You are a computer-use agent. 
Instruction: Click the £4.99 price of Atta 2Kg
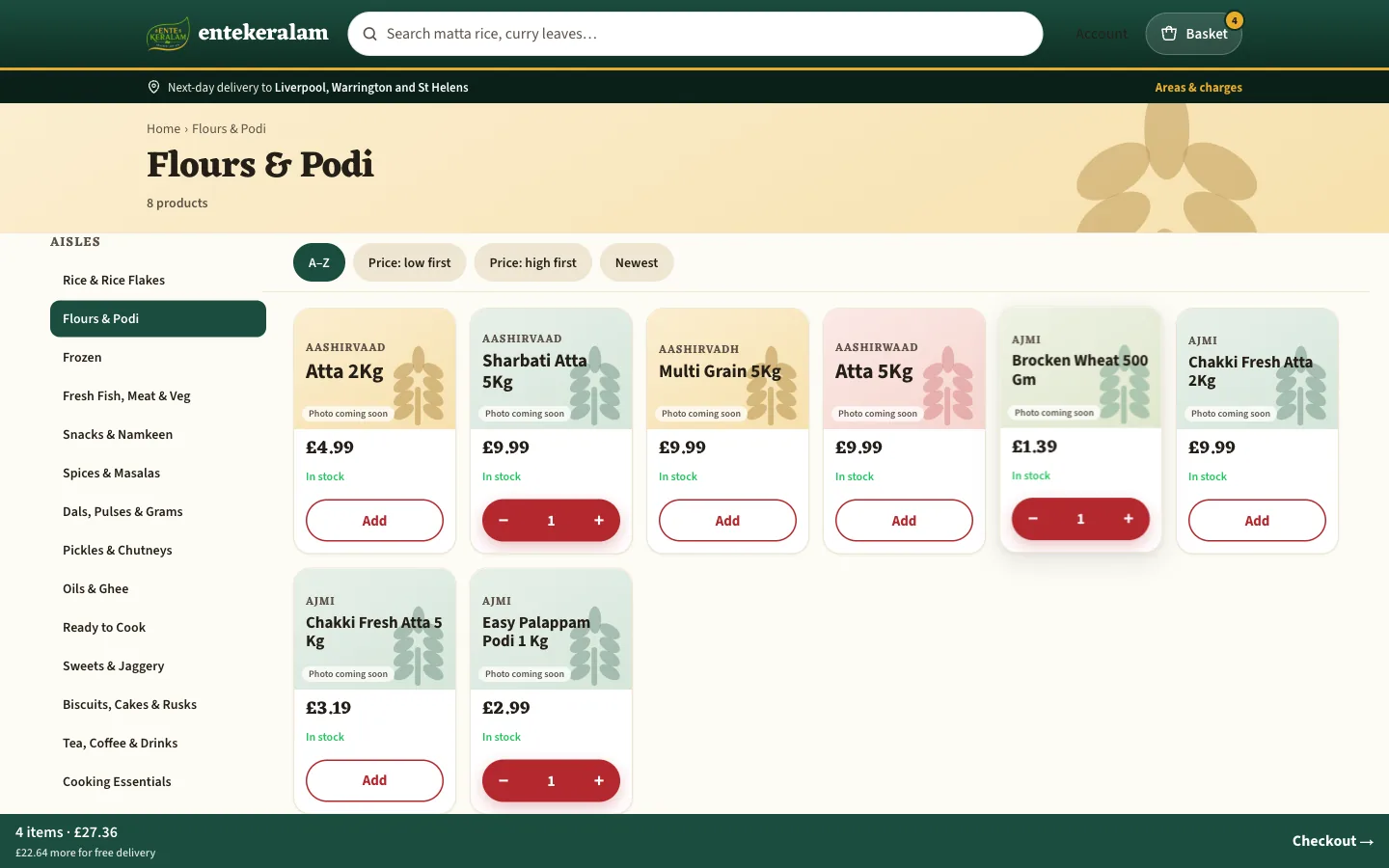(330, 448)
